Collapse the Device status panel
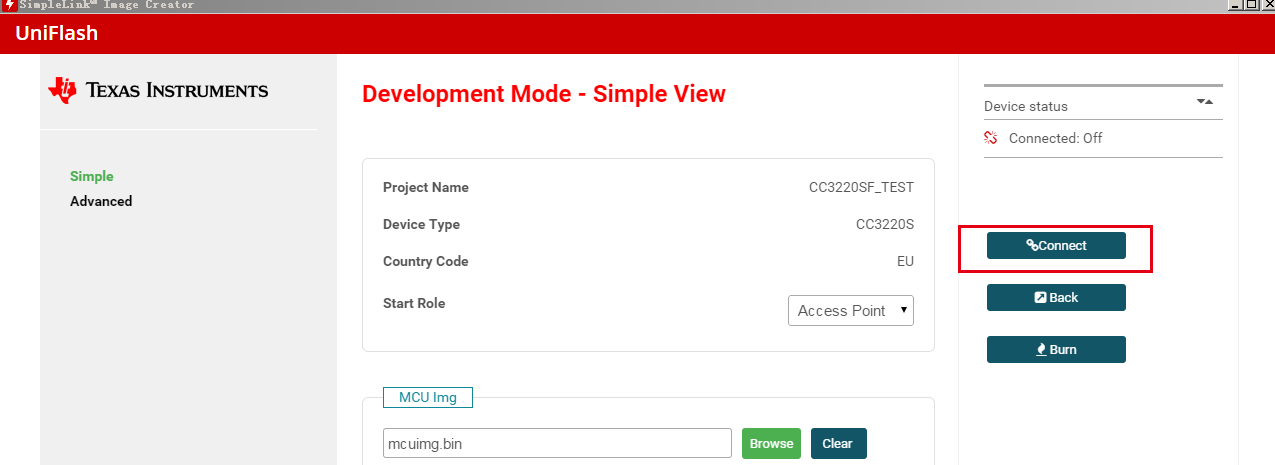This screenshot has height=465, width=1275. [x=1205, y=102]
